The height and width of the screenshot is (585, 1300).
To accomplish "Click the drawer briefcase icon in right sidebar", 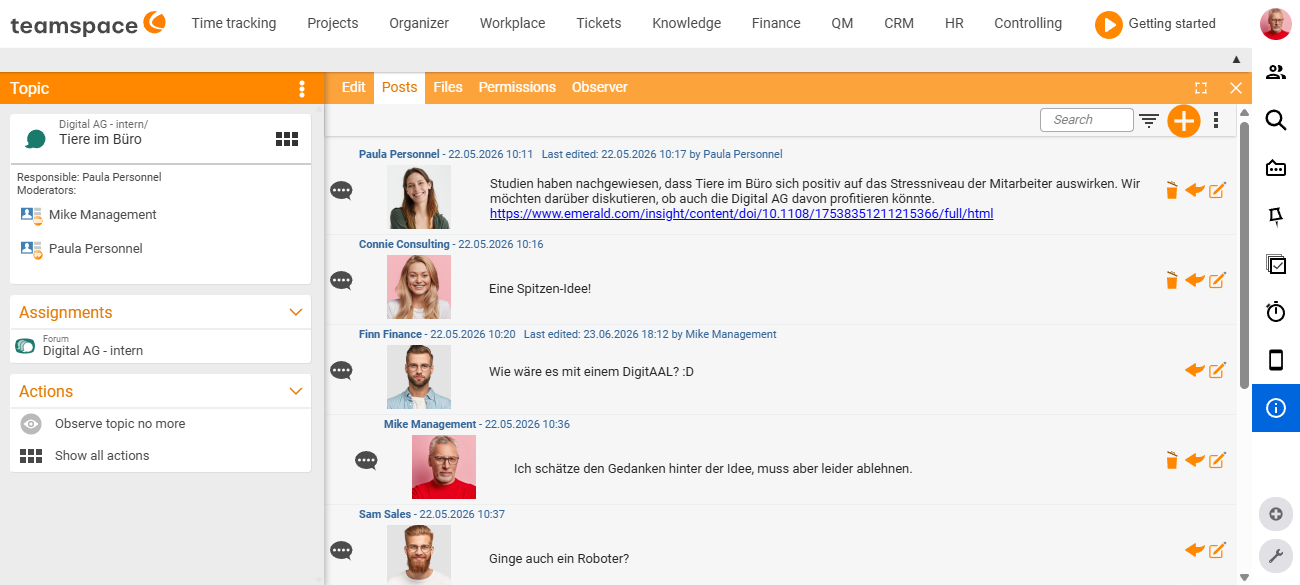I will [x=1276, y=168].
